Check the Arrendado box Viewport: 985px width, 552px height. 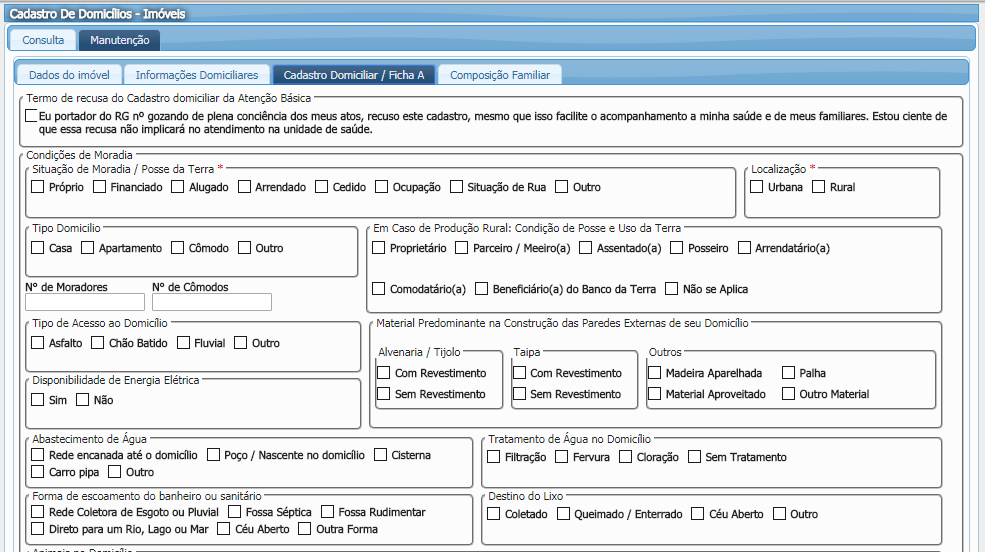click(244, 187)
